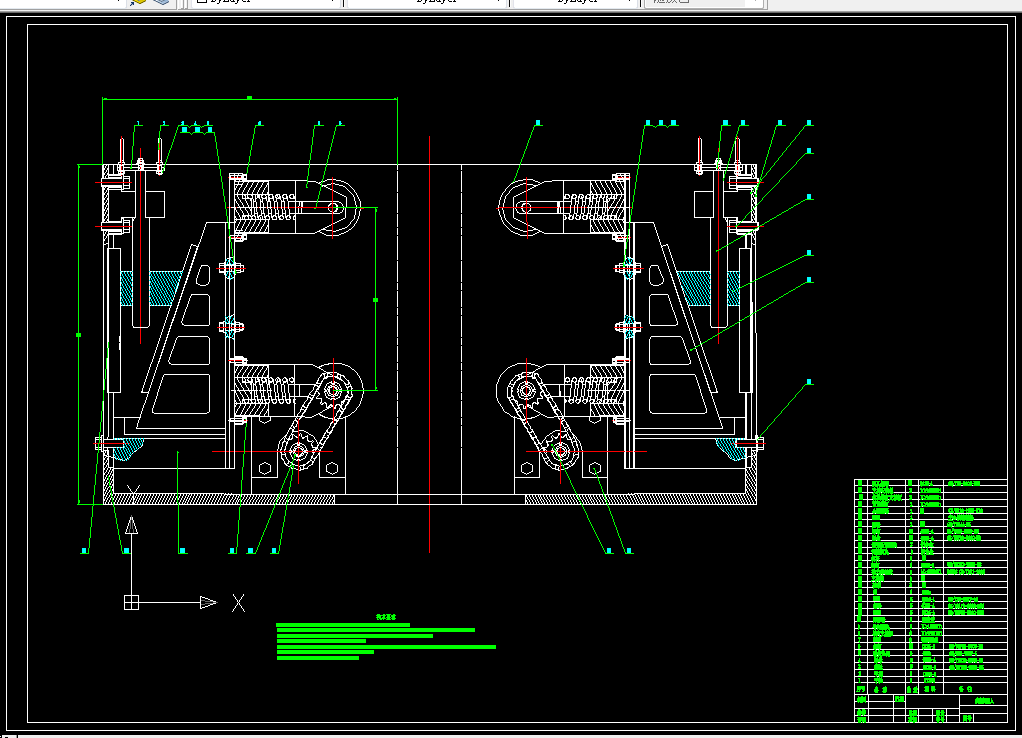1022x738 pixels.
Task: Select the top horizontal dimension text
Action: coord(249,97)
